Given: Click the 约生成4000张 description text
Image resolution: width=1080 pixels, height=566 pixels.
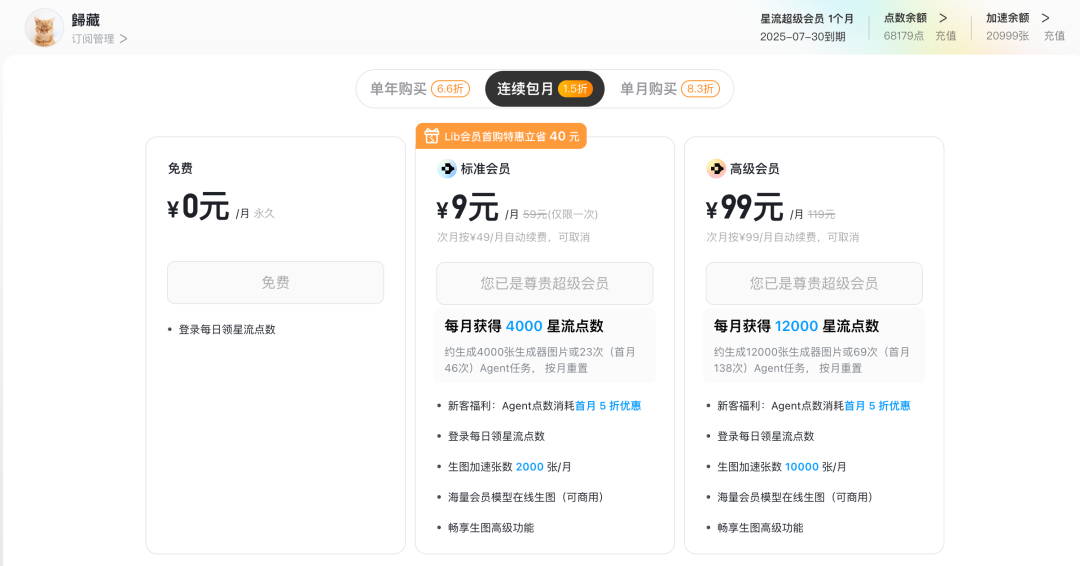Looking at the screenshot, I should coord(540,359).
